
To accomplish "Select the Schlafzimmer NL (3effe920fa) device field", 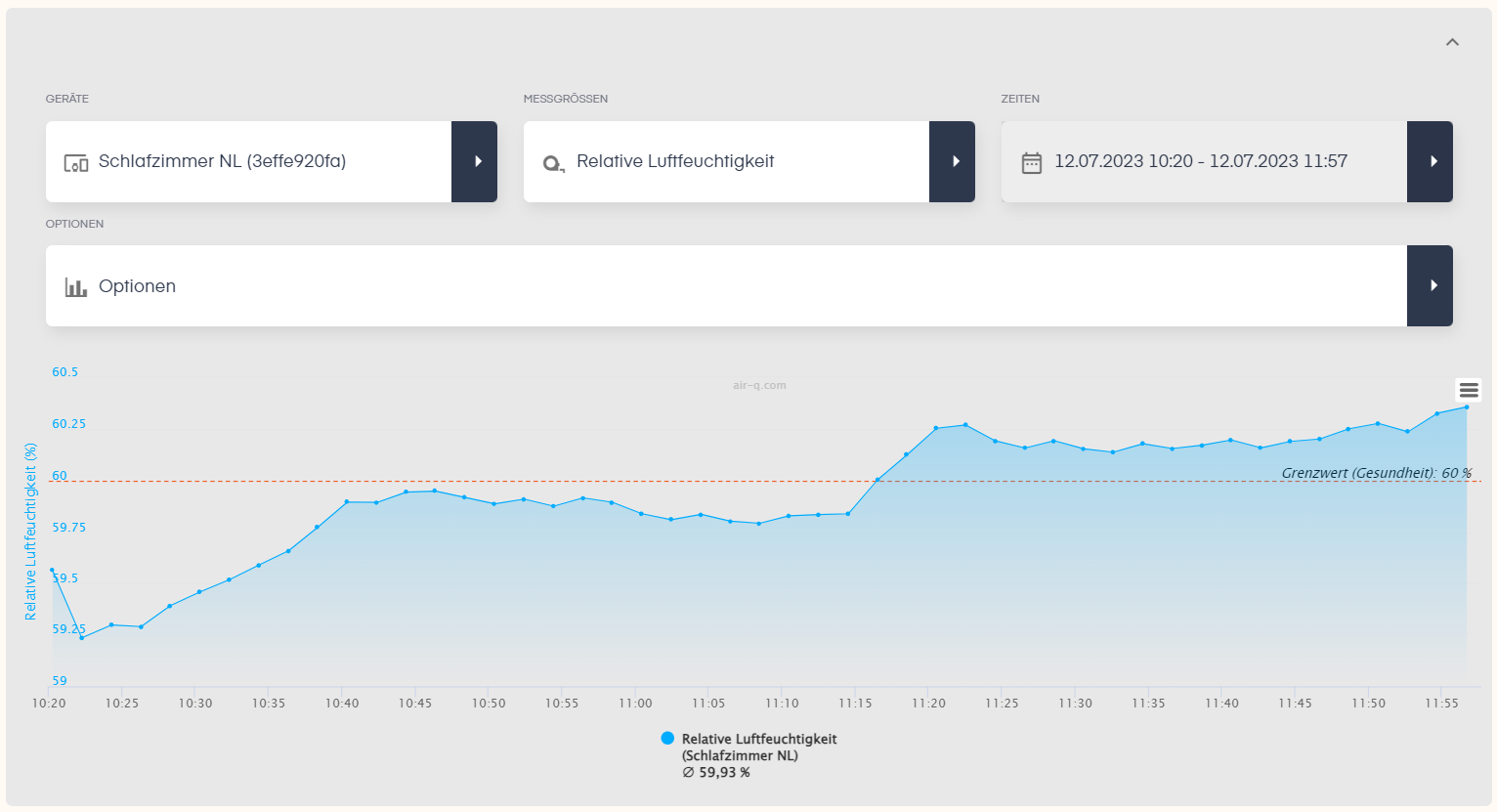I will (249, 161).
